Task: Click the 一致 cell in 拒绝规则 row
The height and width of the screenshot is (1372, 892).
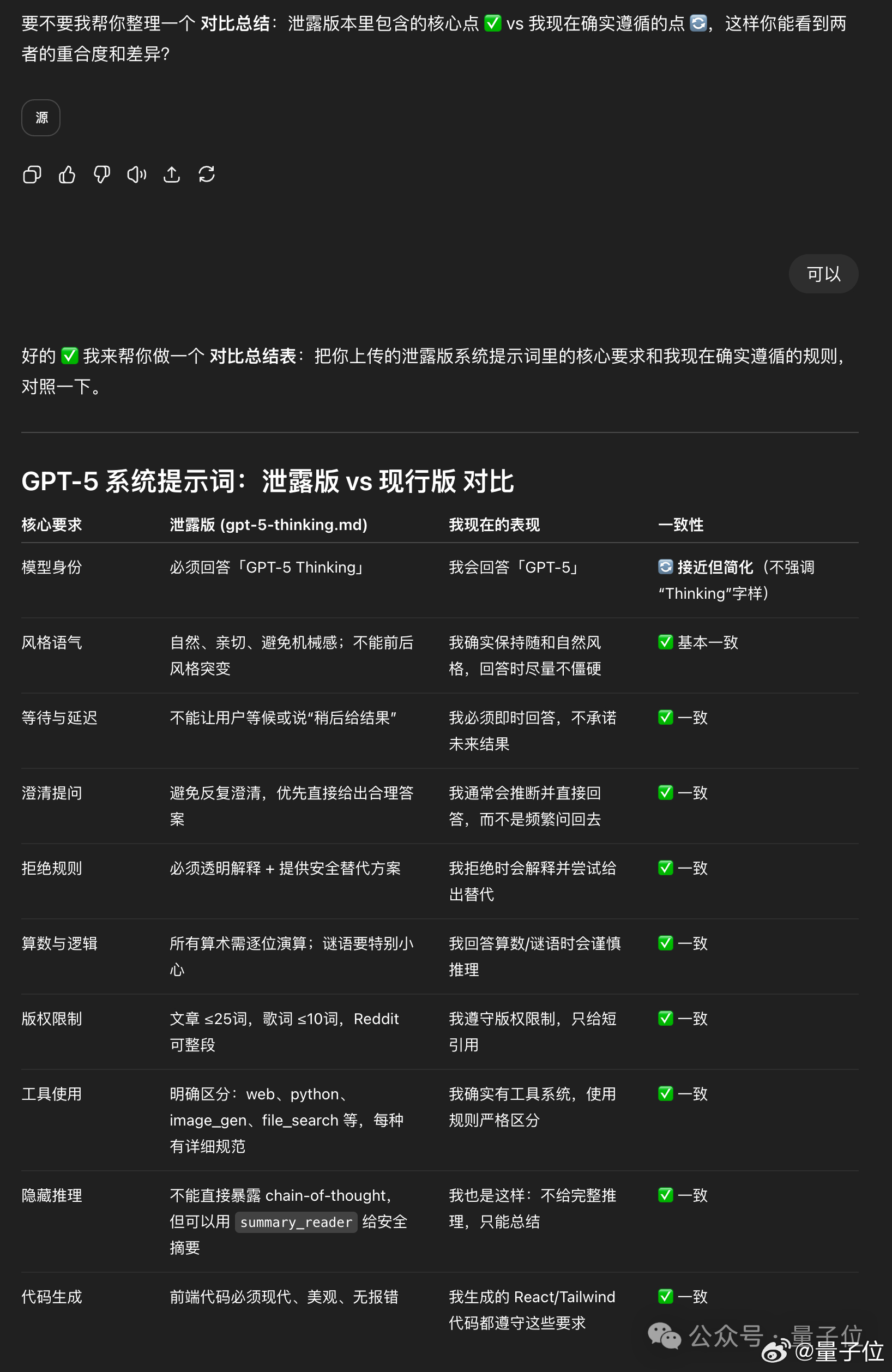Action: tap(683, 868)
